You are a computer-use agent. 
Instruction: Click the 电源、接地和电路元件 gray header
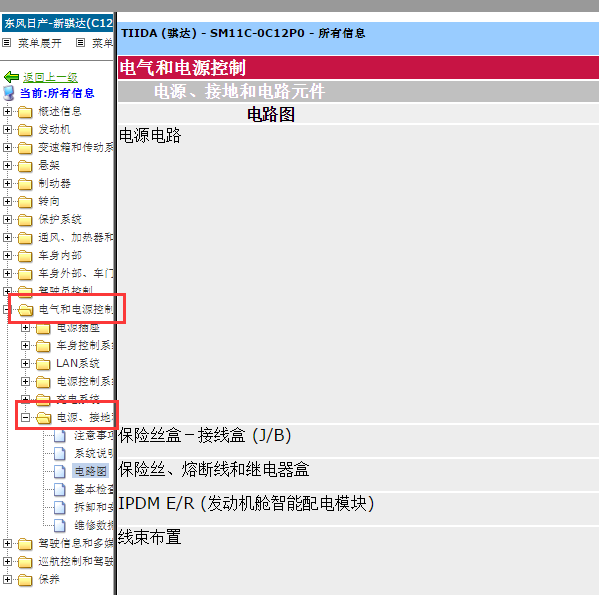pyautogui.click(x=358, y=92)
